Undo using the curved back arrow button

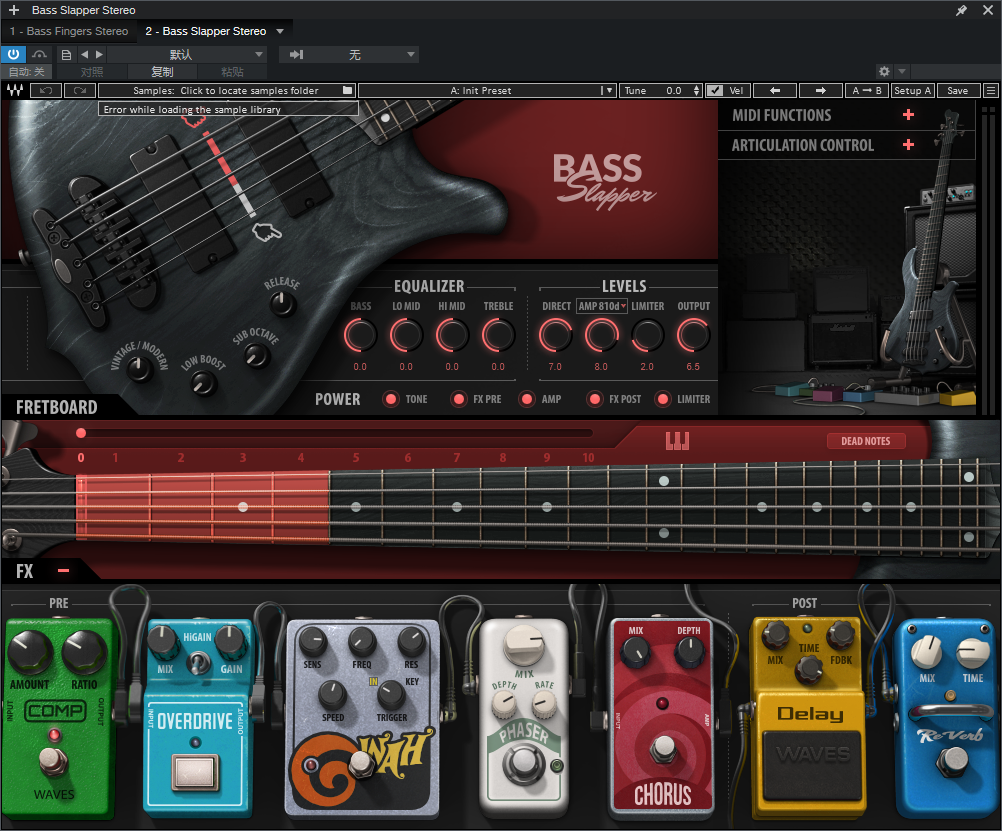(x=46, y=90)
